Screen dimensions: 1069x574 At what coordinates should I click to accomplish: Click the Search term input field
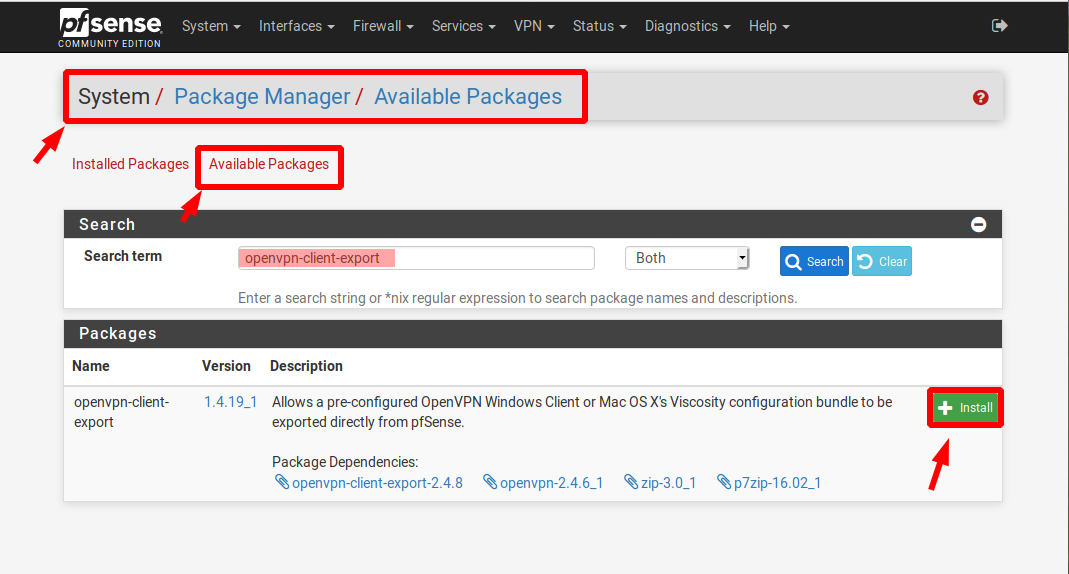click(416, 258)
